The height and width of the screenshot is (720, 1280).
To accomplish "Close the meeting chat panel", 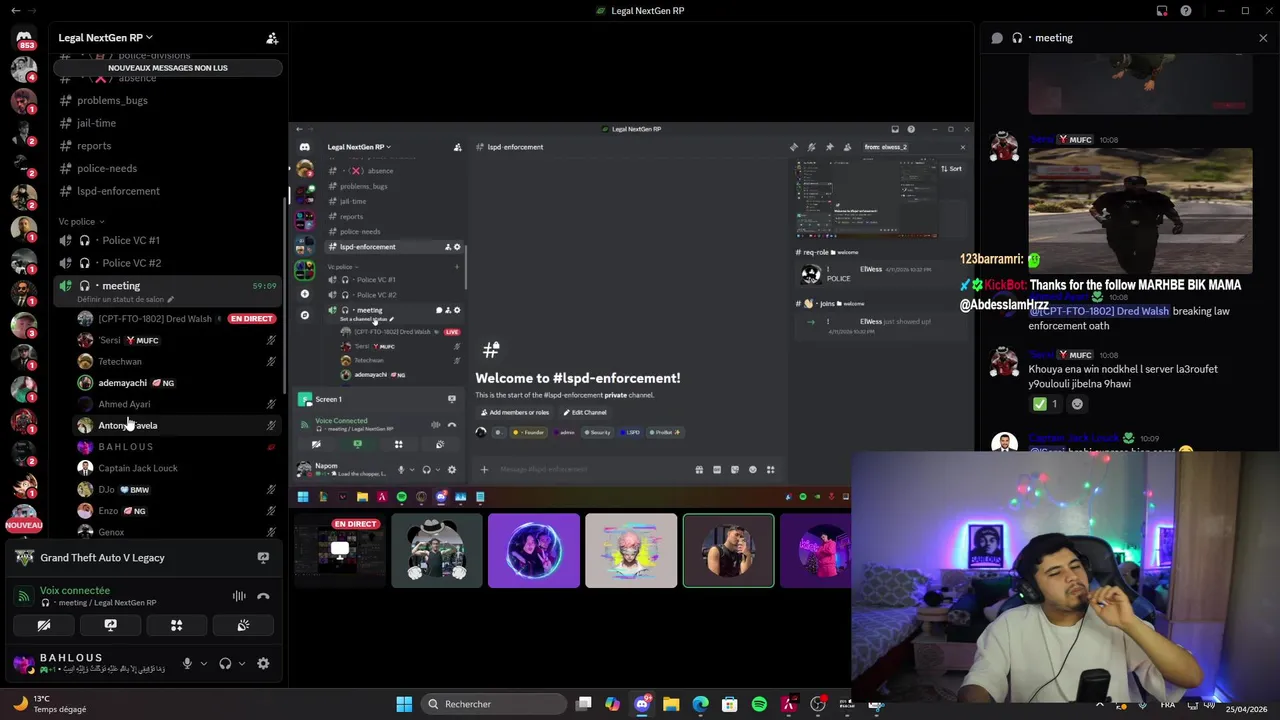I will pos(1263,38).
